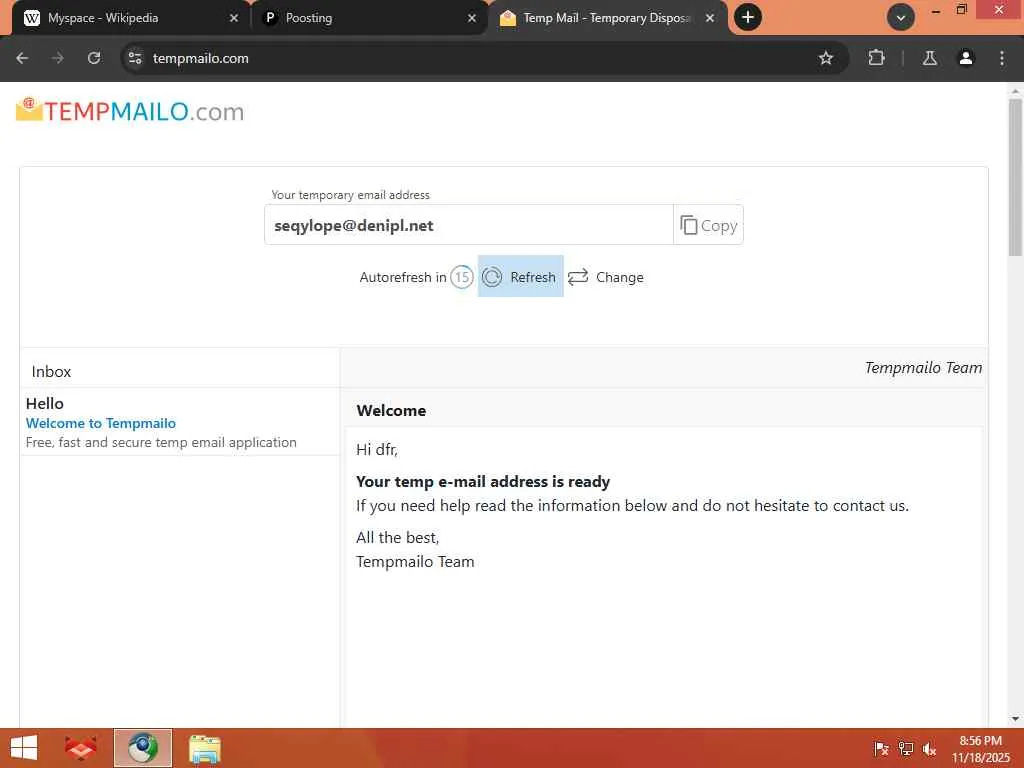Click the Welcome email subject
This screenshot has height=768, width=1024.
point(391,411)
